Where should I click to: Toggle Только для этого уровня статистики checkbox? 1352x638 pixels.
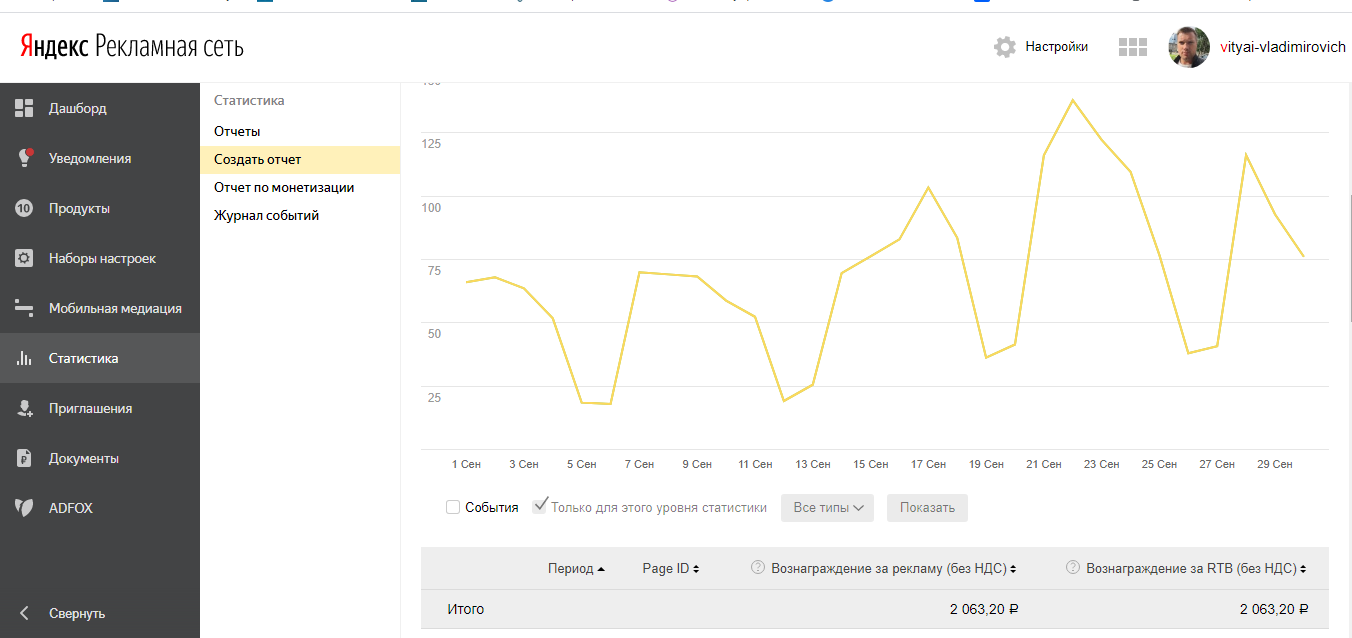click(x=540, y=506)
